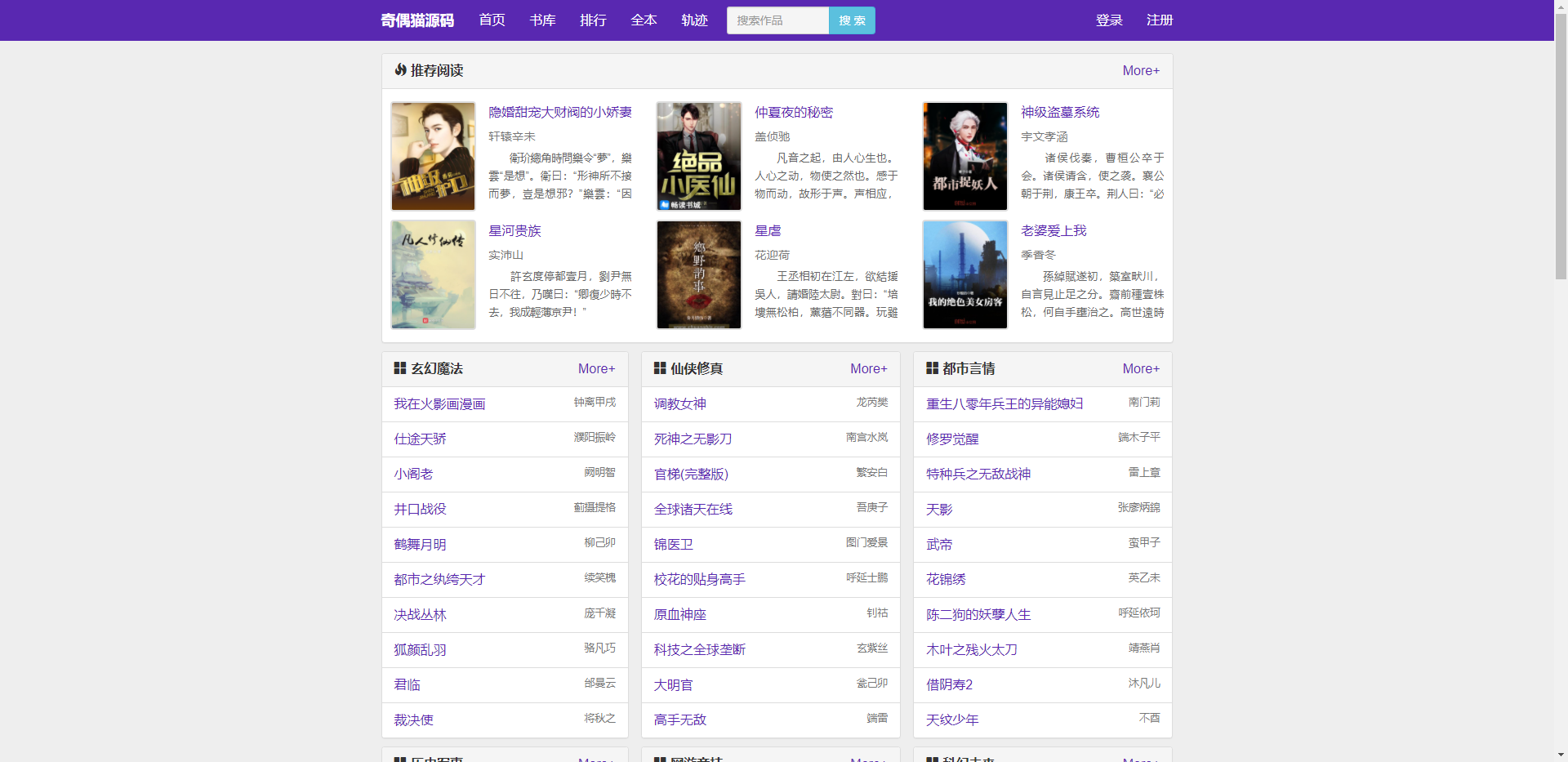This screenshot has width=1568, height=762.
Task: Open book 仕途天骄
Action: point(420,439)
